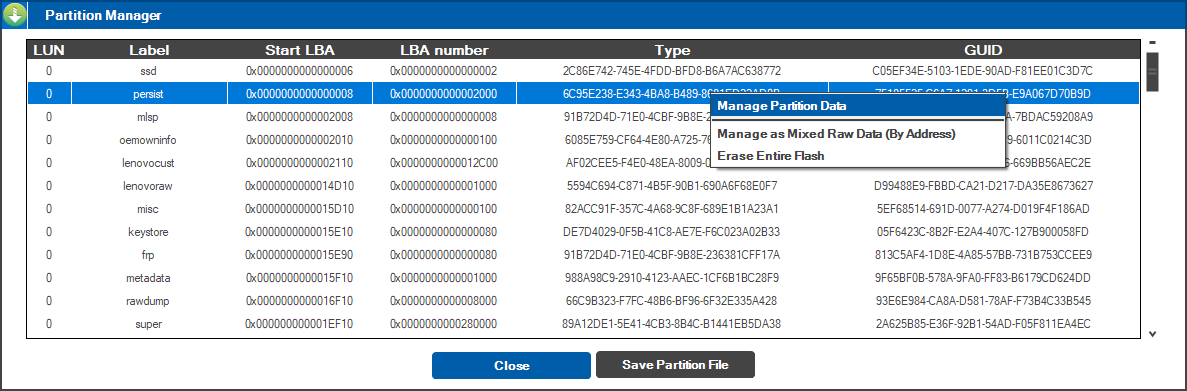Click the LUN column header

coord(49,51)
